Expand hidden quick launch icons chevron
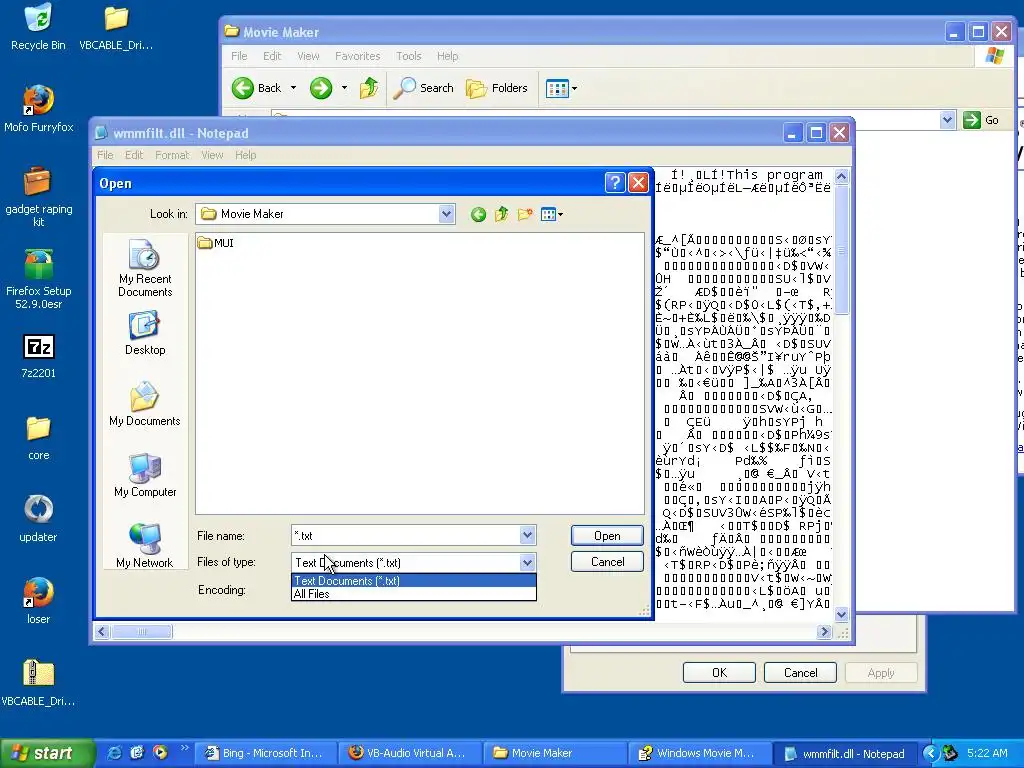The height and width of the screenshot is (768, 1024). (x=184, y=748)
